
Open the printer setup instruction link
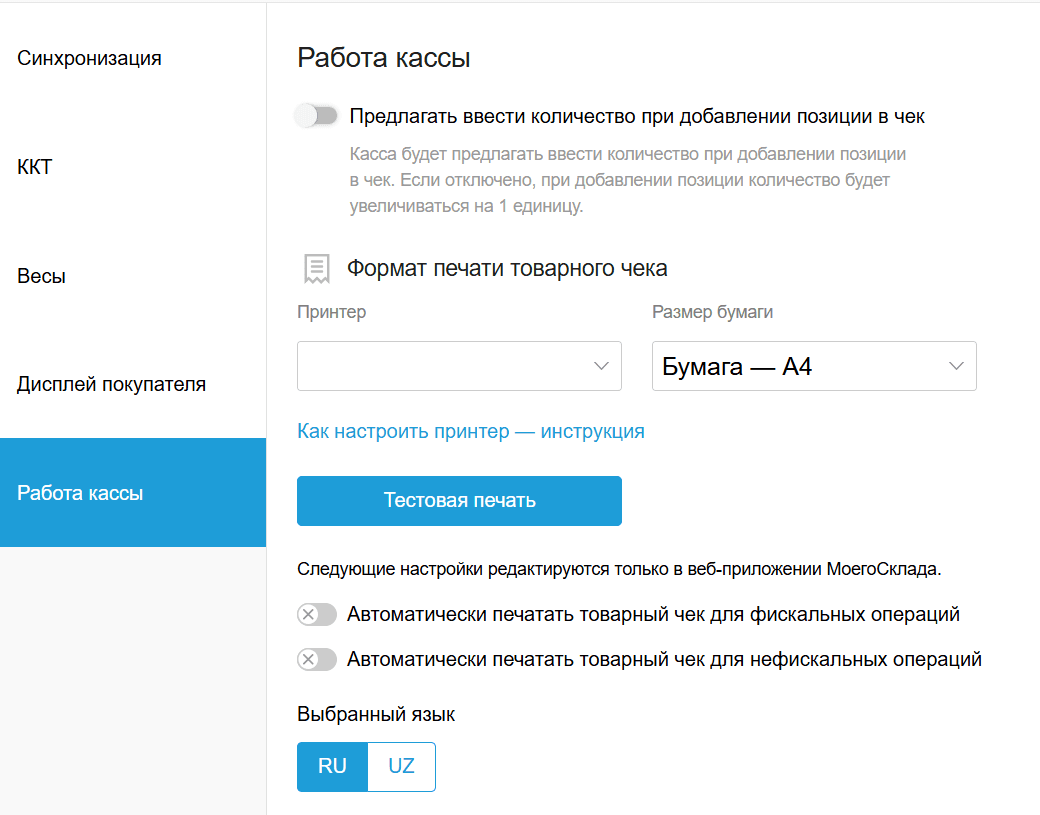(470, 431)
